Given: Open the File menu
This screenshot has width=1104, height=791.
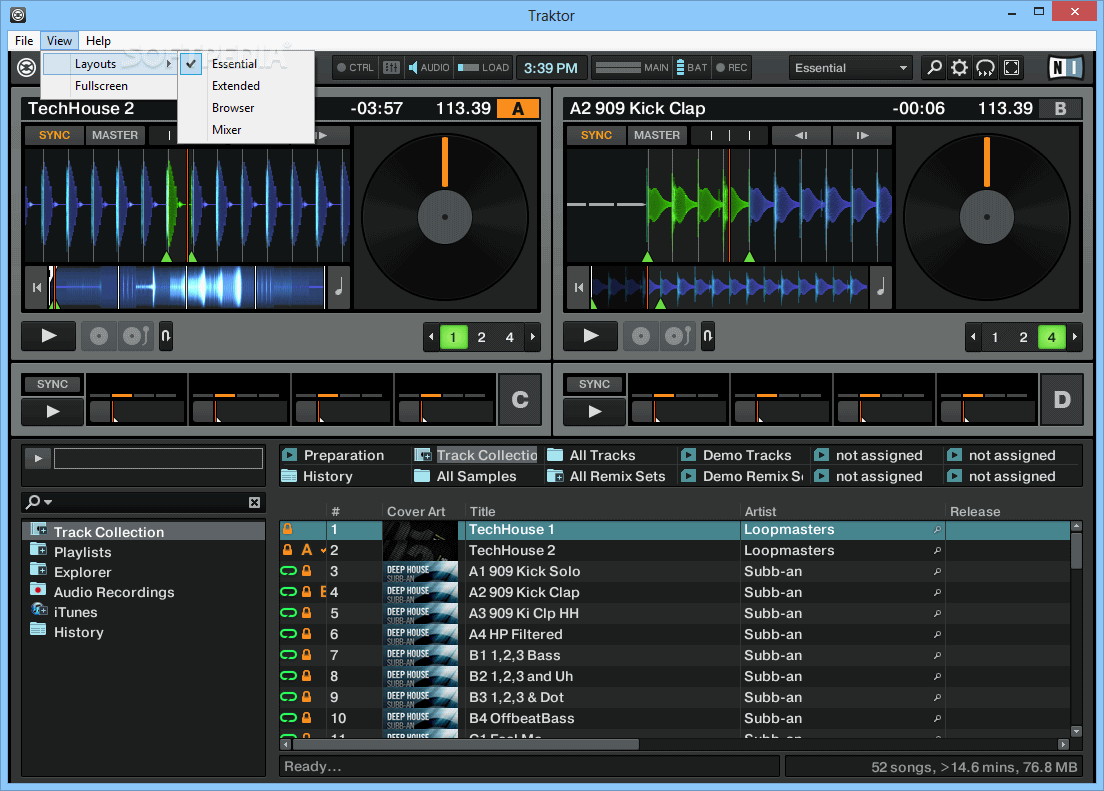Looking at the screenshot, I should tap(24, 41).
